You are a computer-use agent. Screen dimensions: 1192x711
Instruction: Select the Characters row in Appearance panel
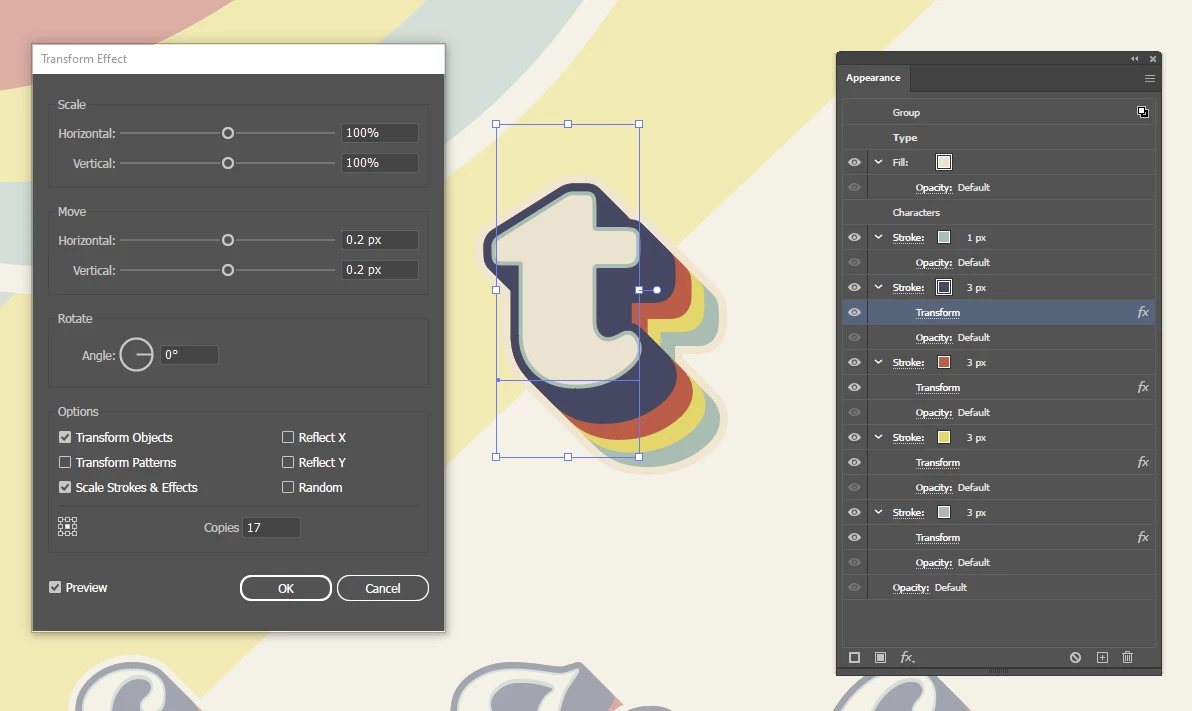[999, 213]
